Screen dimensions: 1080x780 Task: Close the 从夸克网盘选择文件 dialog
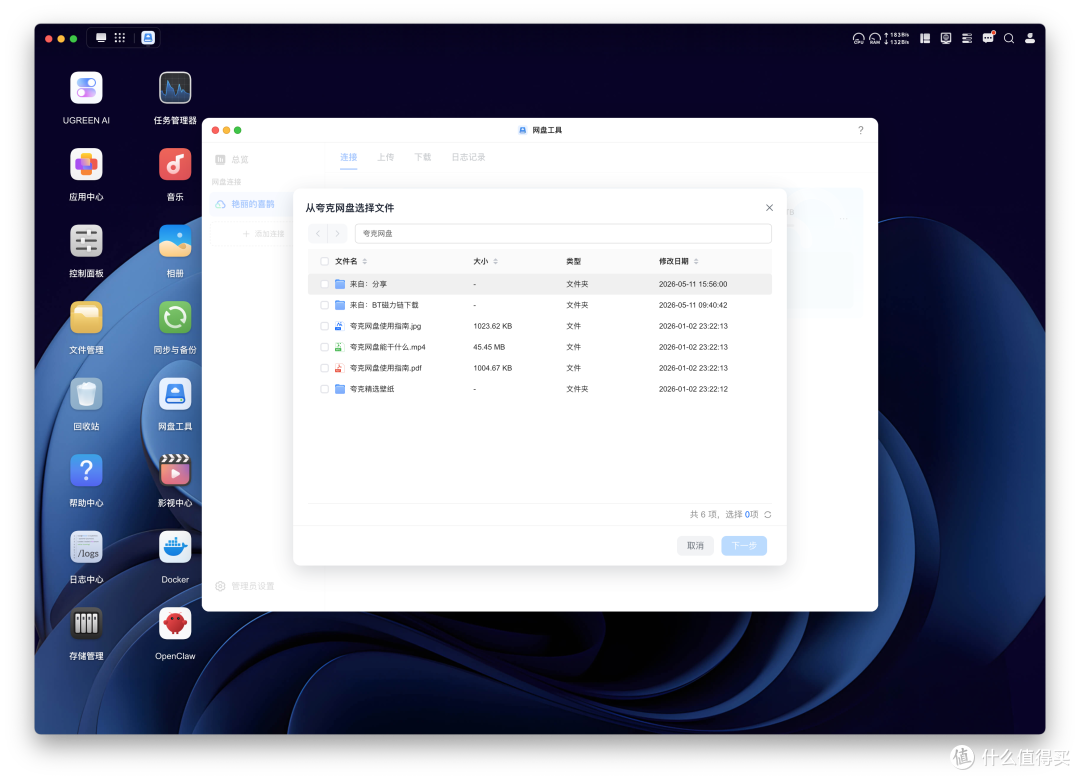coord(769,207)
